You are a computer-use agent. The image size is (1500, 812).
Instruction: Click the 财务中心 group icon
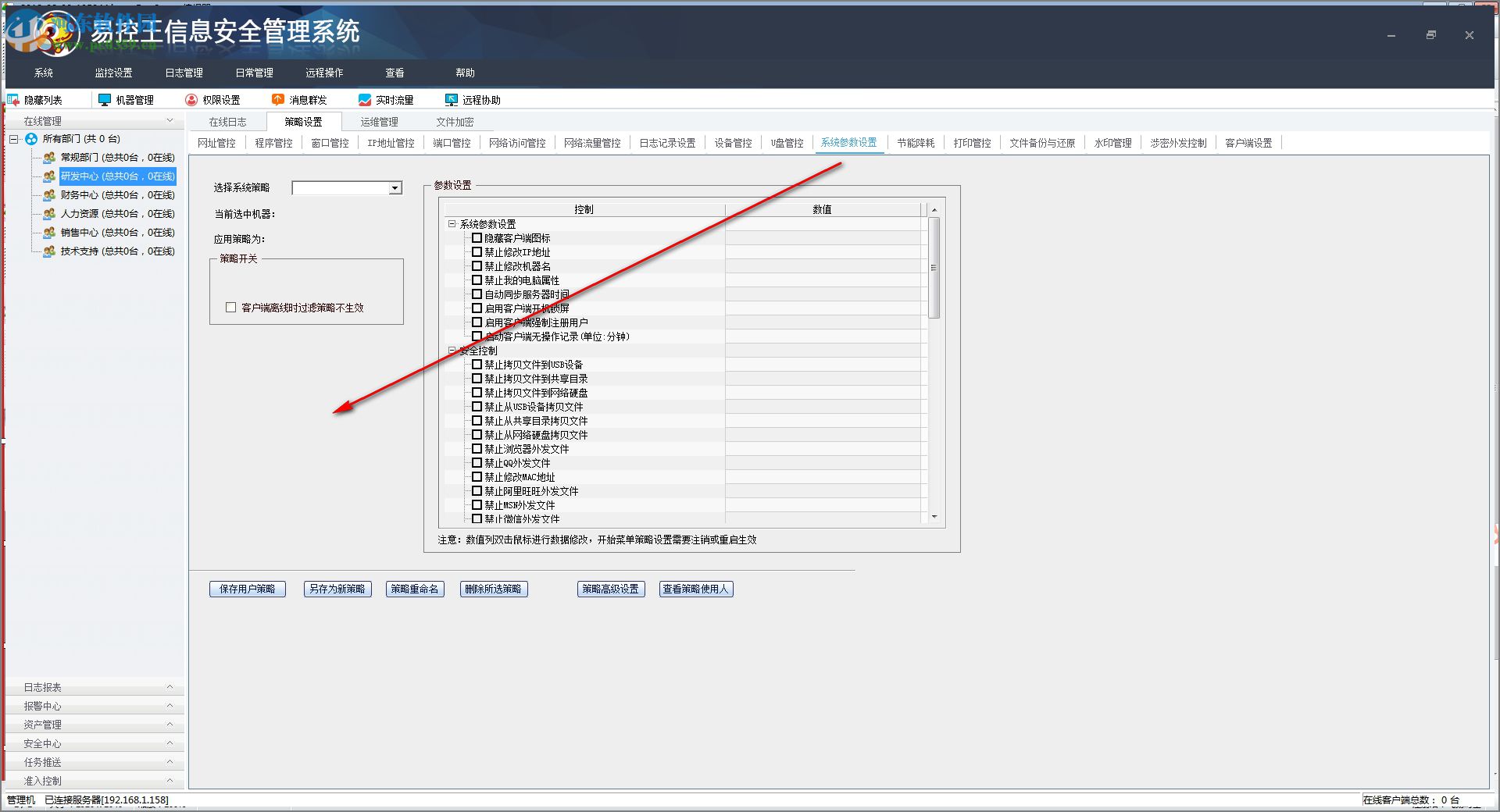[49, 195]
